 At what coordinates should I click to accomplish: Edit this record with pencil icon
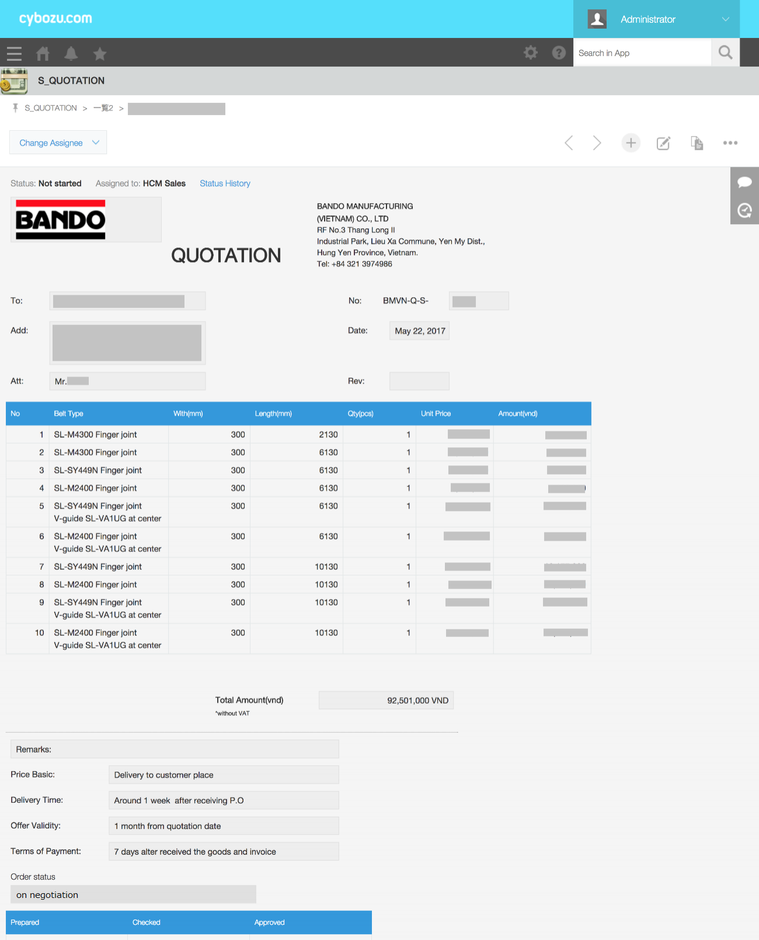point(663,143)
